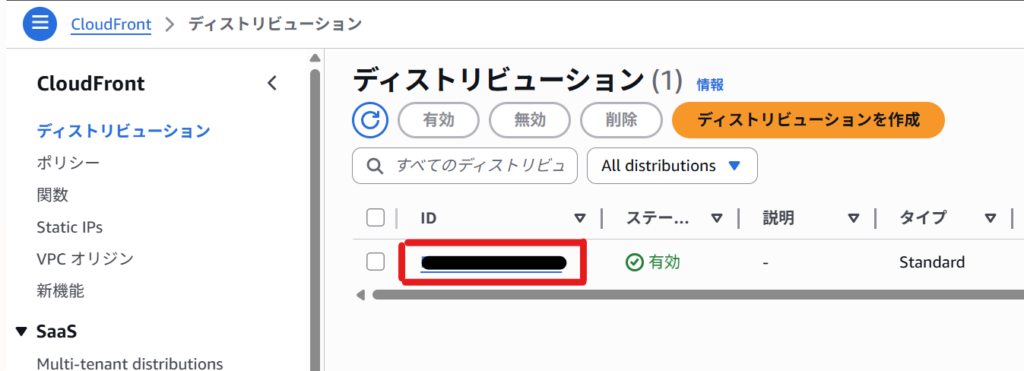The width and height of the screenshot is (1024, 371).
Task: Click the green enabled status icon
Action: 633,263
